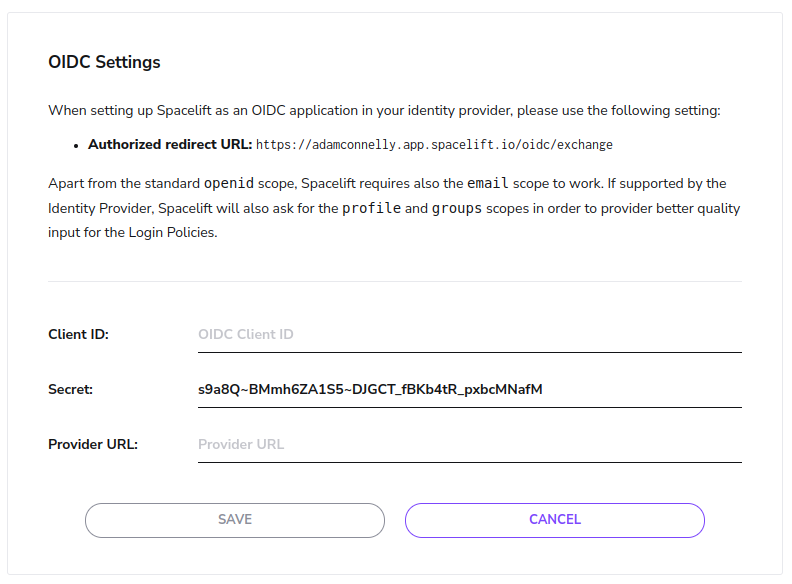Click the Provider URL input field
This screenshot has height=584, width=792.
click(469, 444)
